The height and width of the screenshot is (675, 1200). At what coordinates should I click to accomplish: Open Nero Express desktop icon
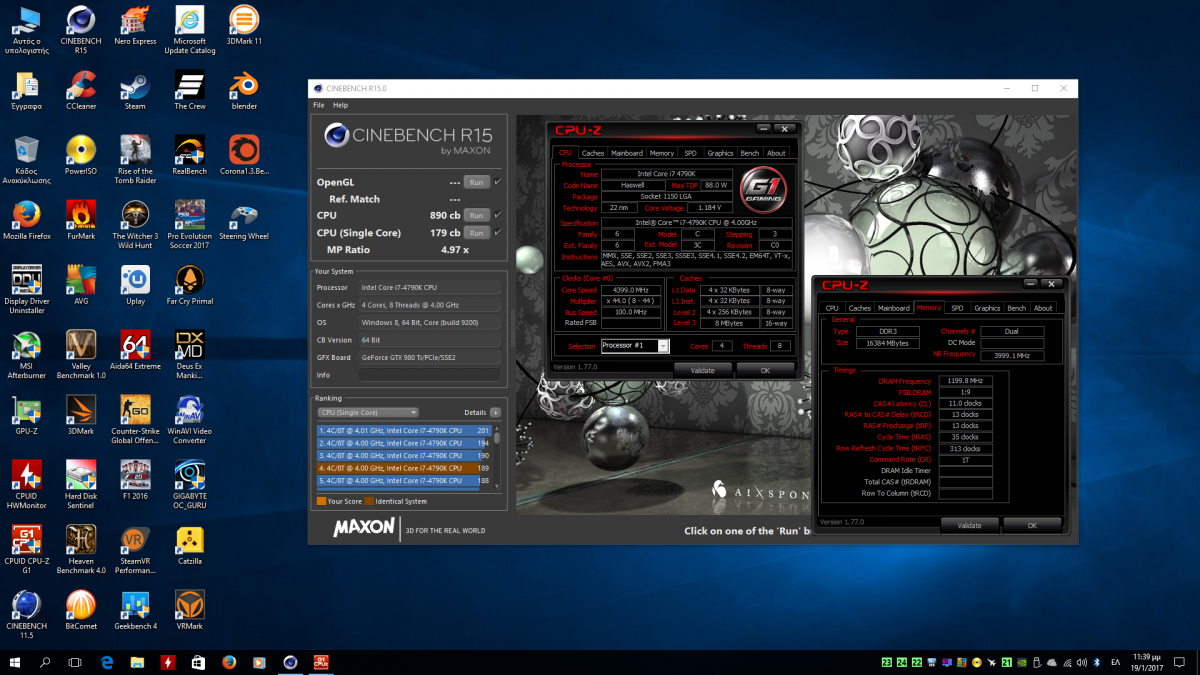click(135, 26)
